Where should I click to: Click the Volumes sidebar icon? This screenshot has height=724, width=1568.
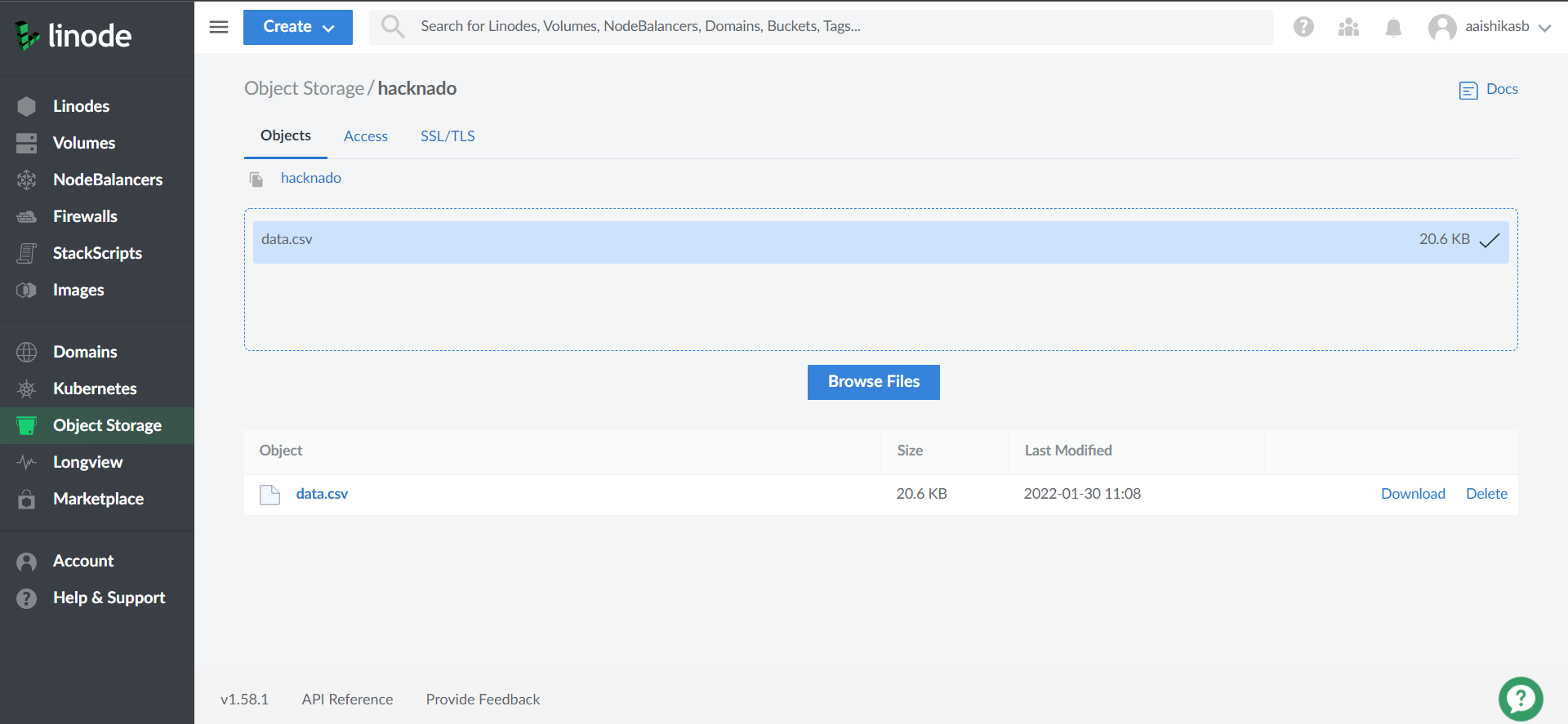click(x=27, y=143)
